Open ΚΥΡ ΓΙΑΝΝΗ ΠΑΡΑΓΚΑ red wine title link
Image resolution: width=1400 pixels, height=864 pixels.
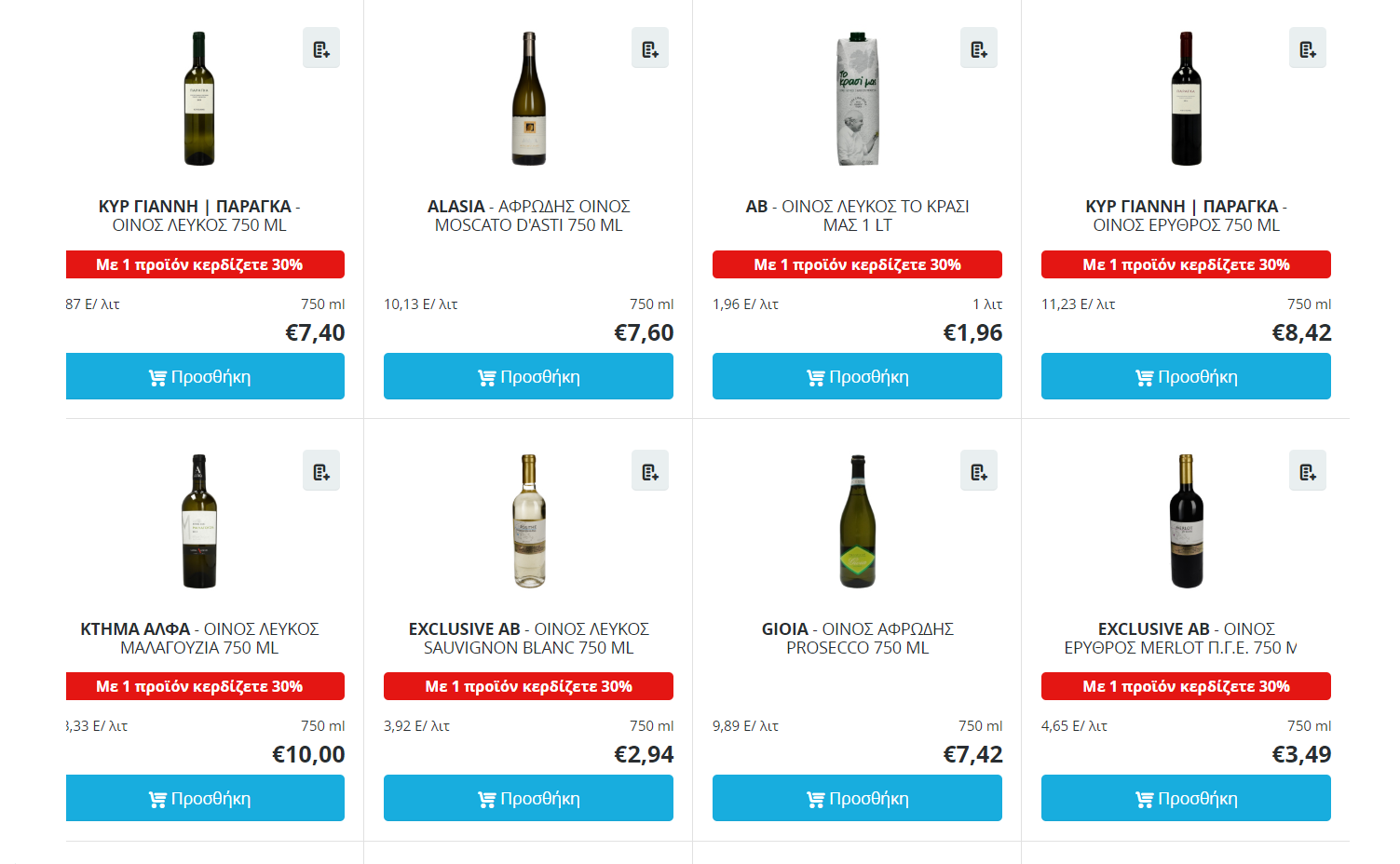click(1186, 216)
